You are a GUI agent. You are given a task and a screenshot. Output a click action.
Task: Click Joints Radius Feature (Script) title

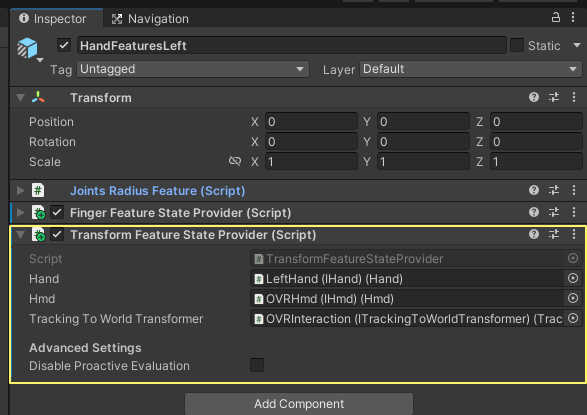(x=158, y=191)
